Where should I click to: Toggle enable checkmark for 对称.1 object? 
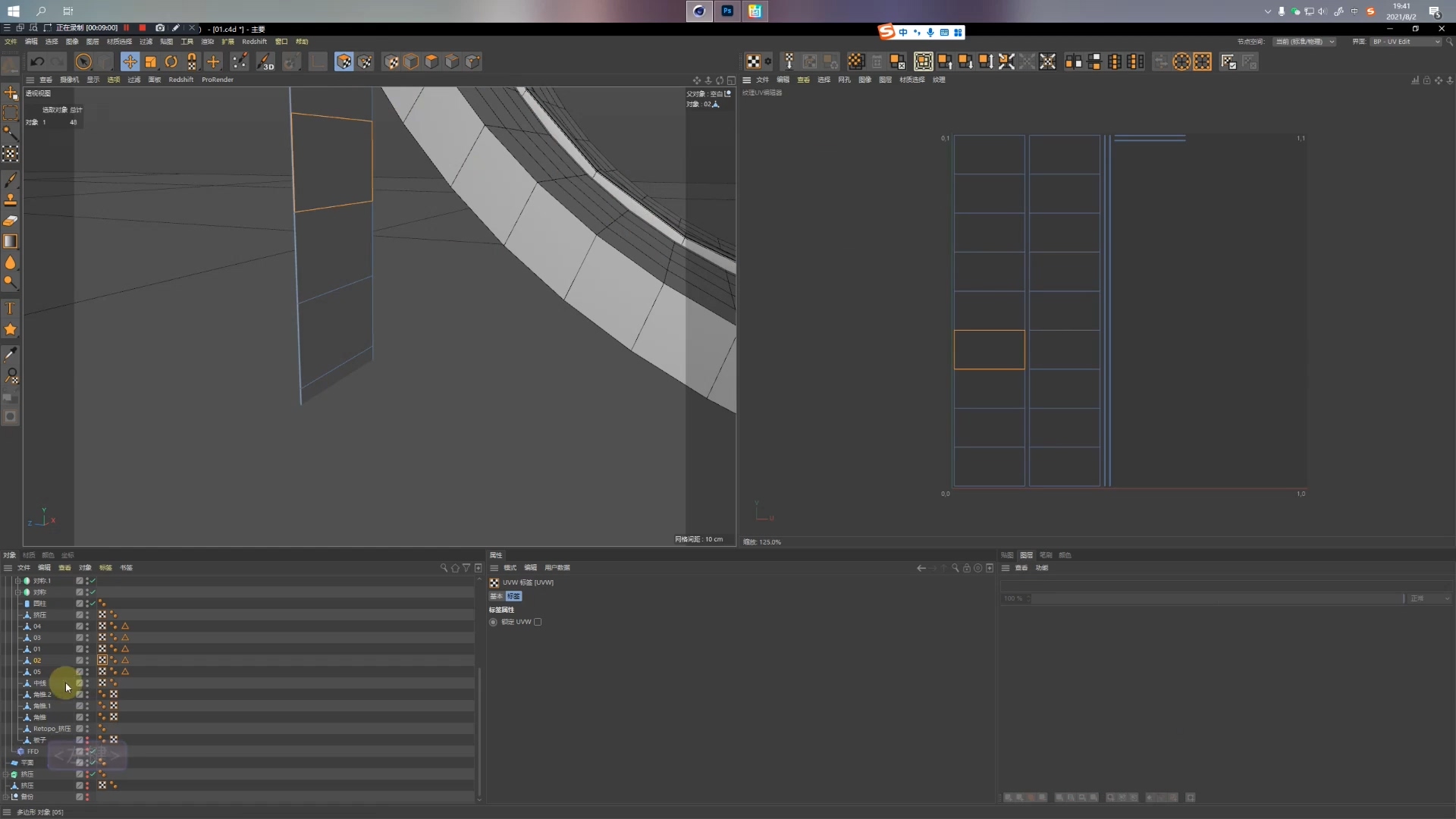(x=93, y=581)
